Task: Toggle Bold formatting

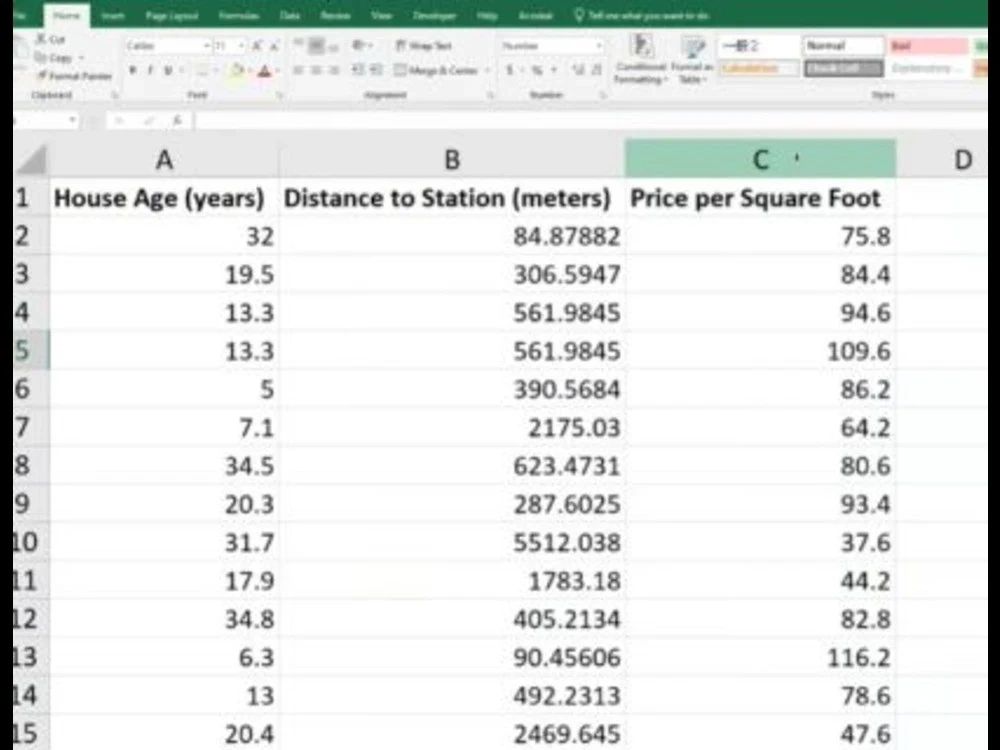Action: coord(133,71)
